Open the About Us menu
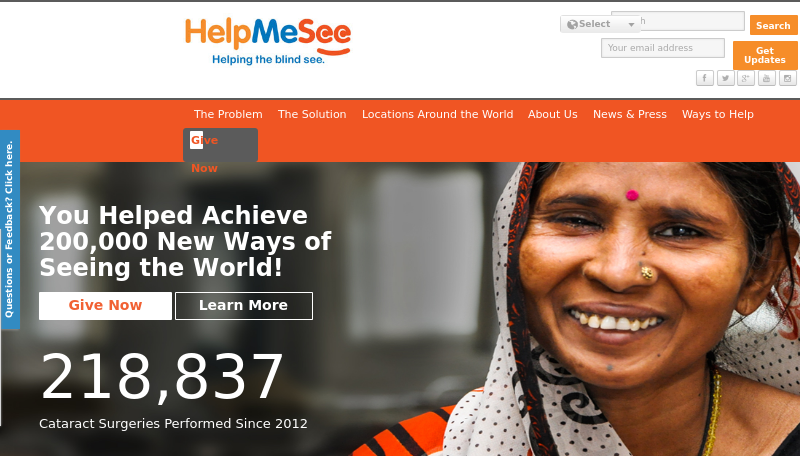Viewport: 800px width, 456px height. point(553,114)
